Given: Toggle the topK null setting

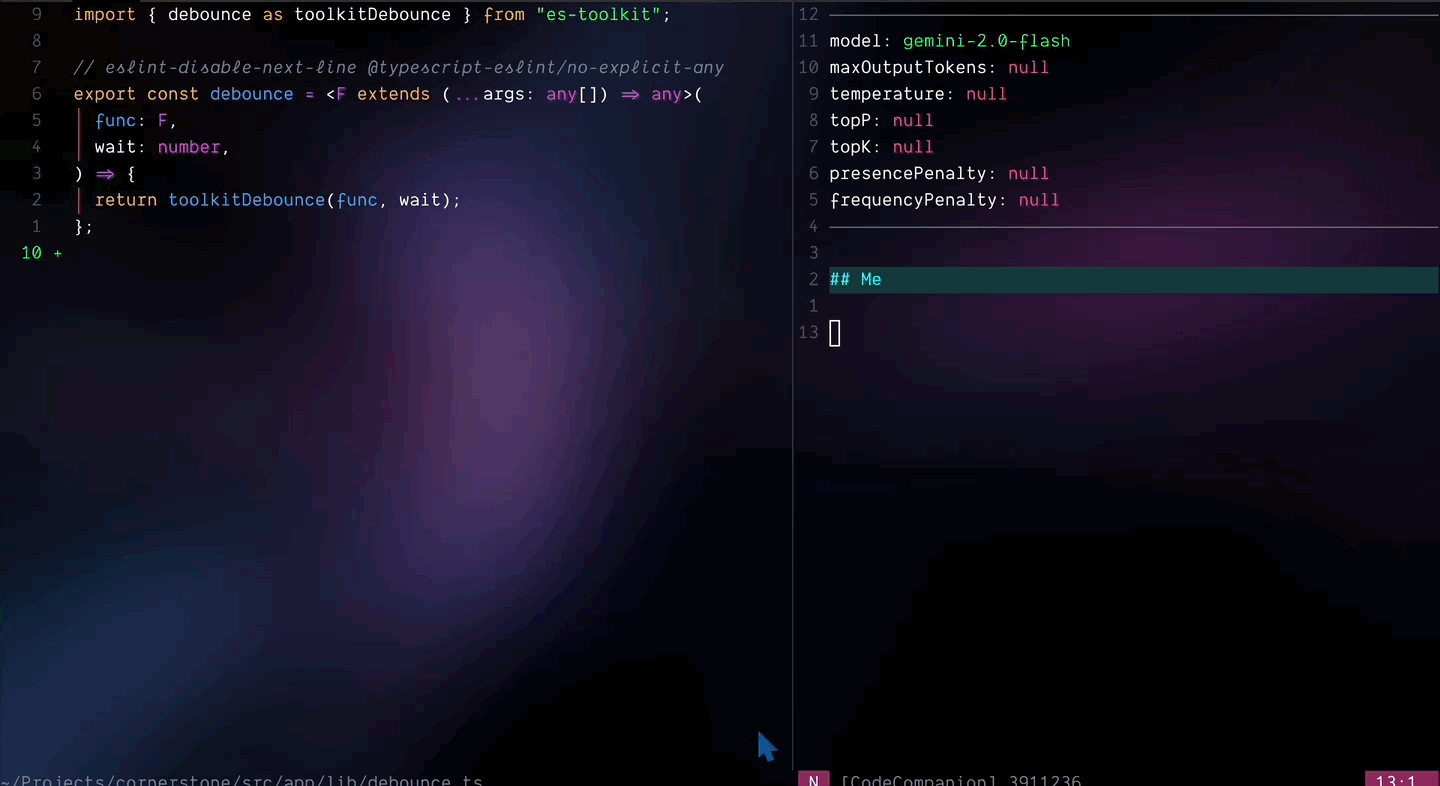Looking at the screenshot, I should 912,147.
